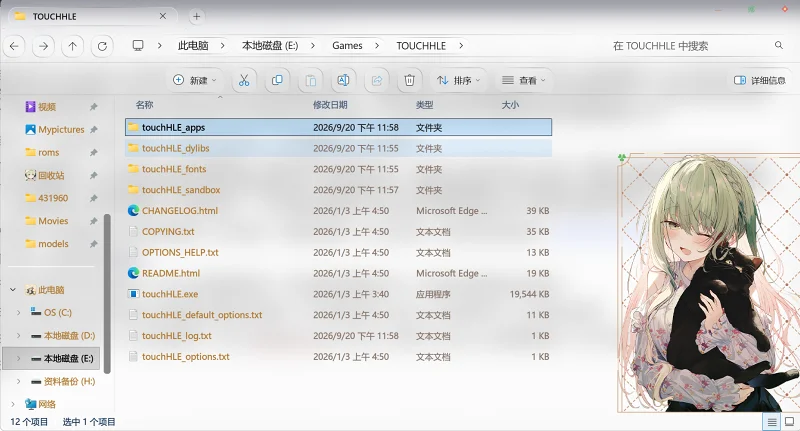This screenshot has width=800, height=431.
Task: Click the Share icon in toolbar
Action: 377,80
